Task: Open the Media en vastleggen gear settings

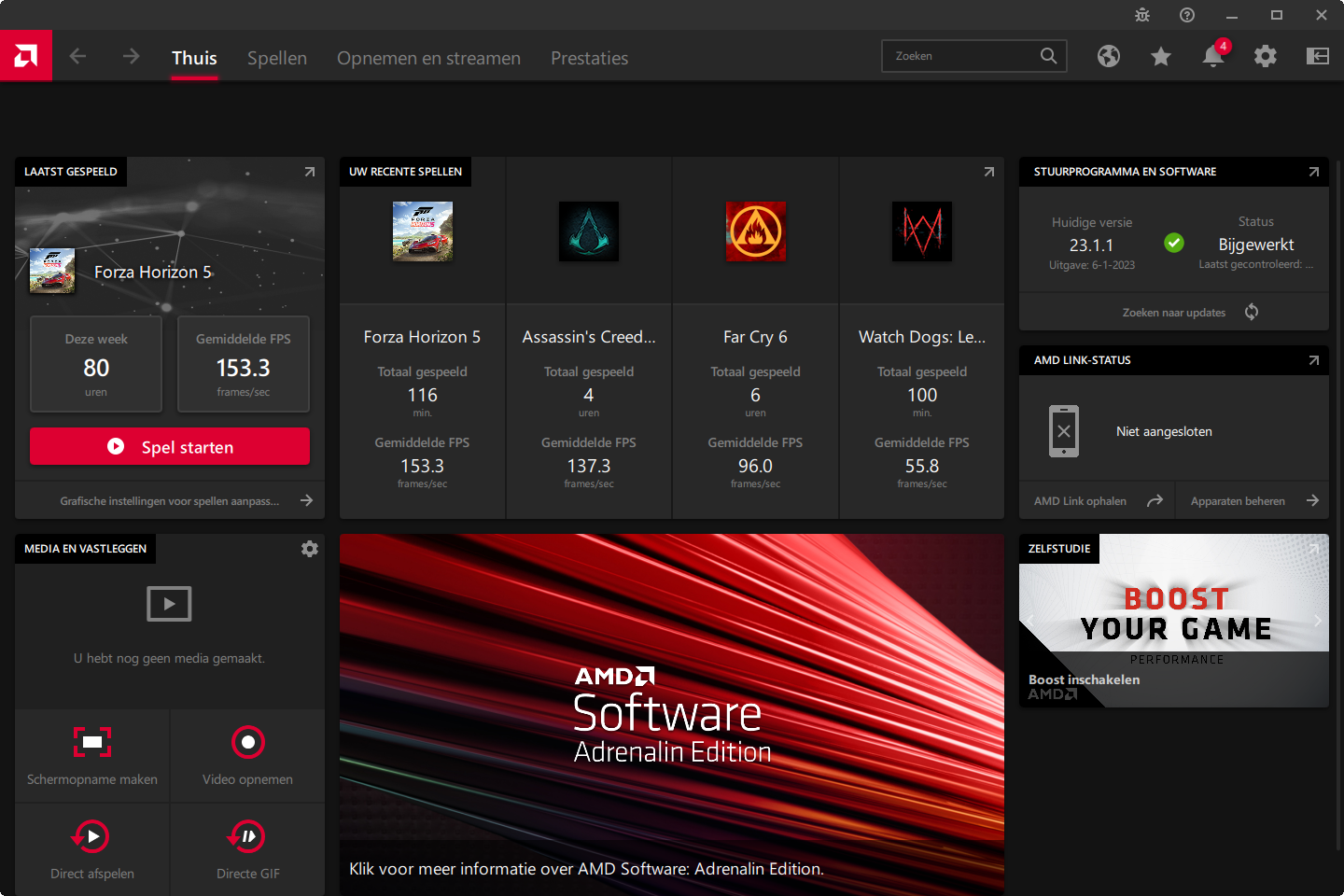Action: (310, 549)
